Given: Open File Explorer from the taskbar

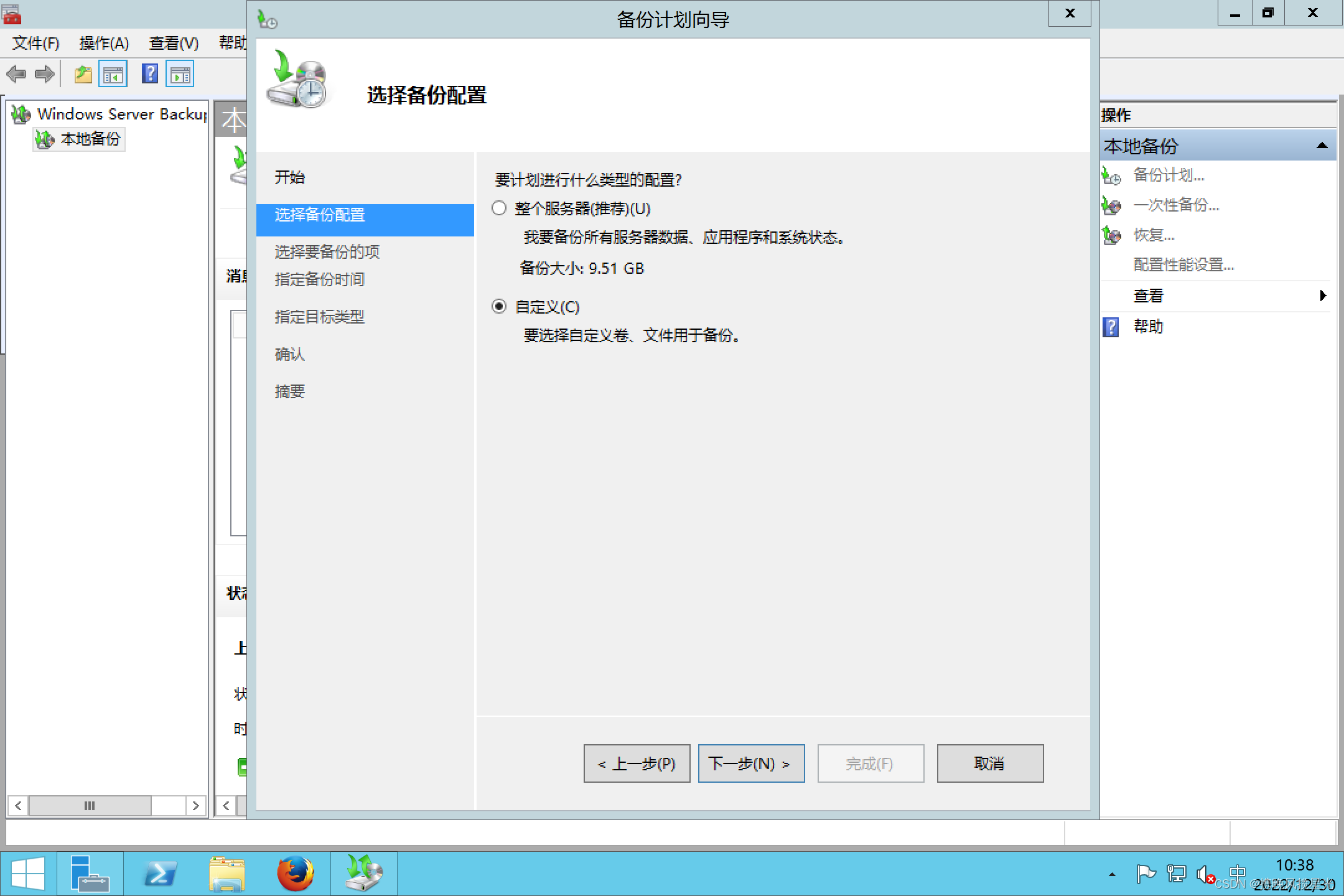Looking at the screenshot, I should (x=227, y=874).
